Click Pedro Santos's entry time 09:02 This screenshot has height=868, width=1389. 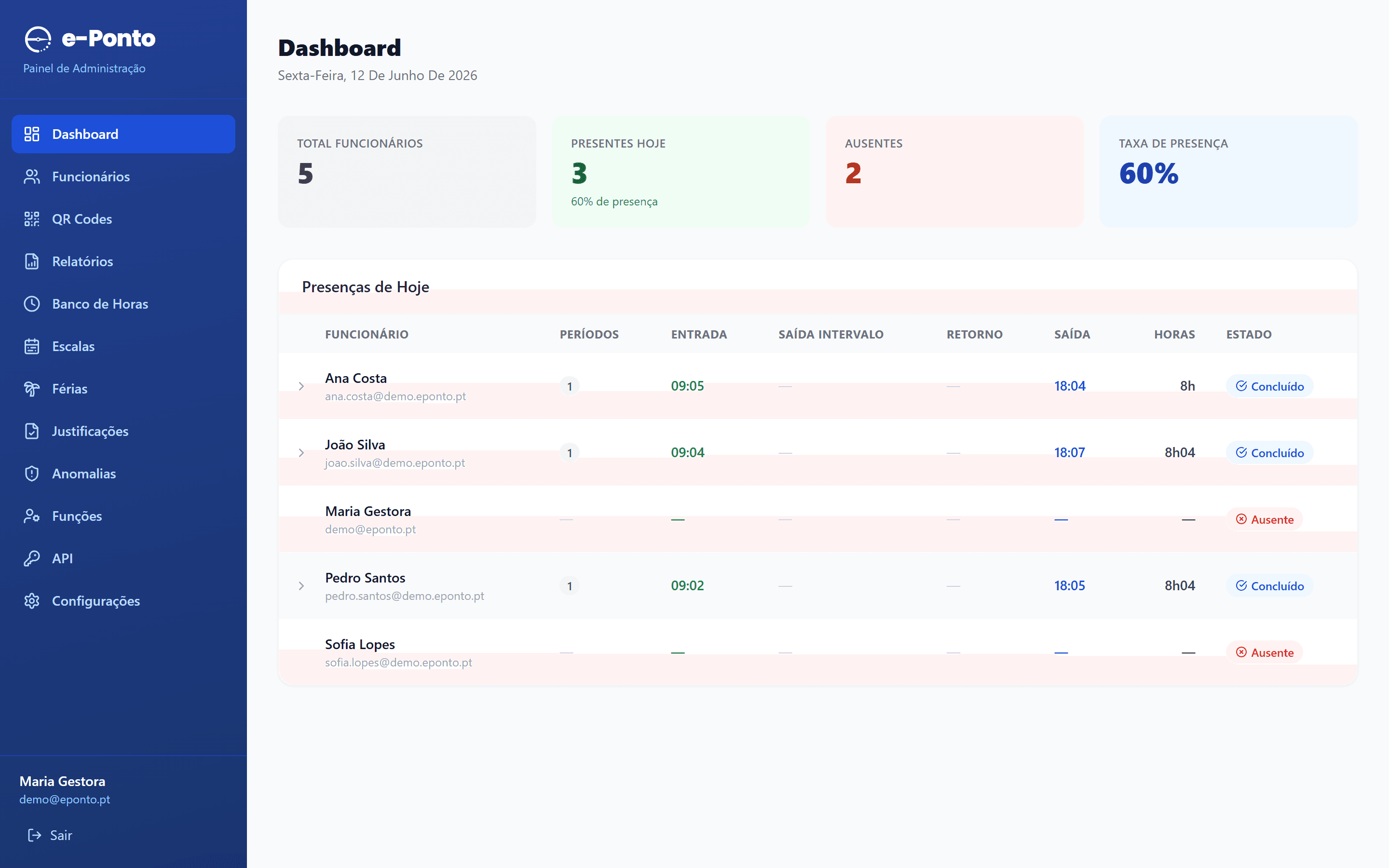pos(687,586)
